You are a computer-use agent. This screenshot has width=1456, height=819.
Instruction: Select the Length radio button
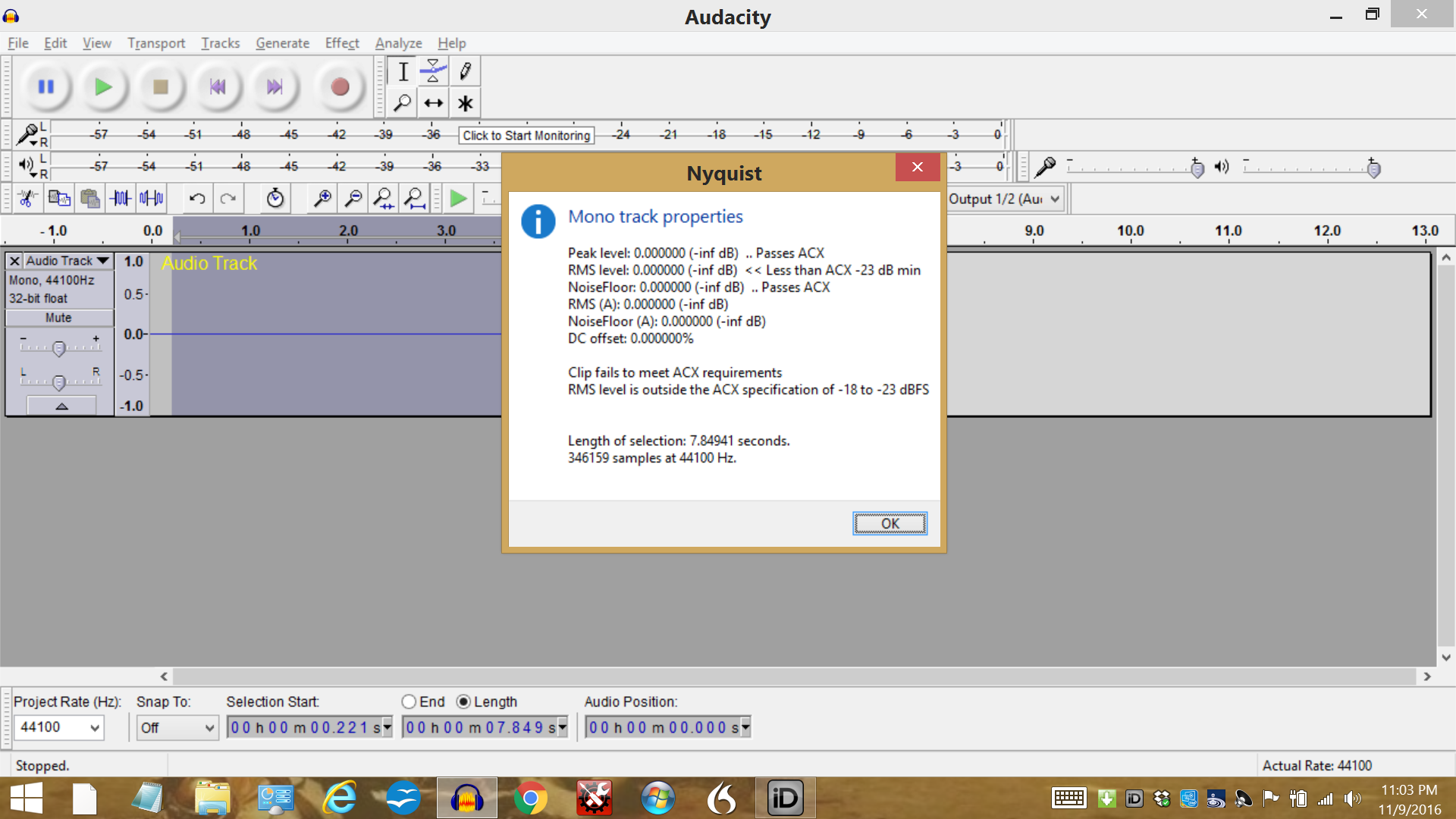[x=464, y=701]
